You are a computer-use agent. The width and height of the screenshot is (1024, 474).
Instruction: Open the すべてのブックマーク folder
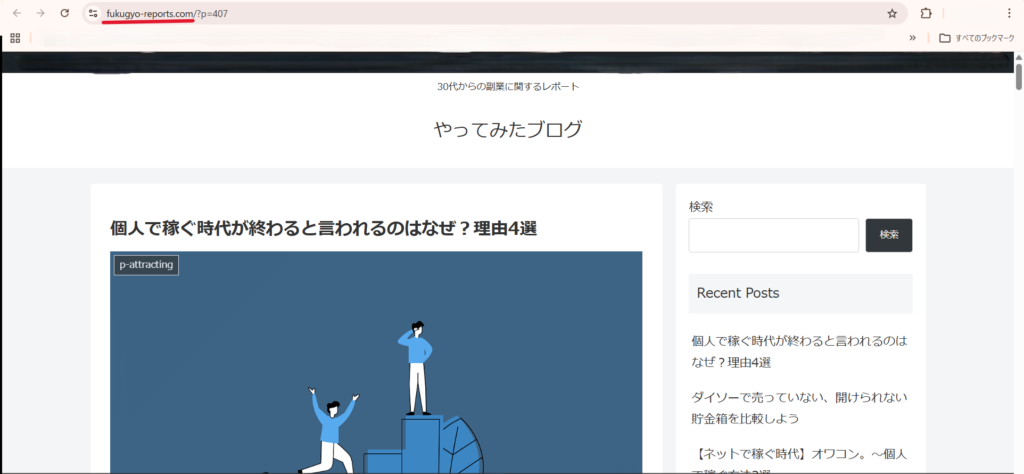pos(977,38)
